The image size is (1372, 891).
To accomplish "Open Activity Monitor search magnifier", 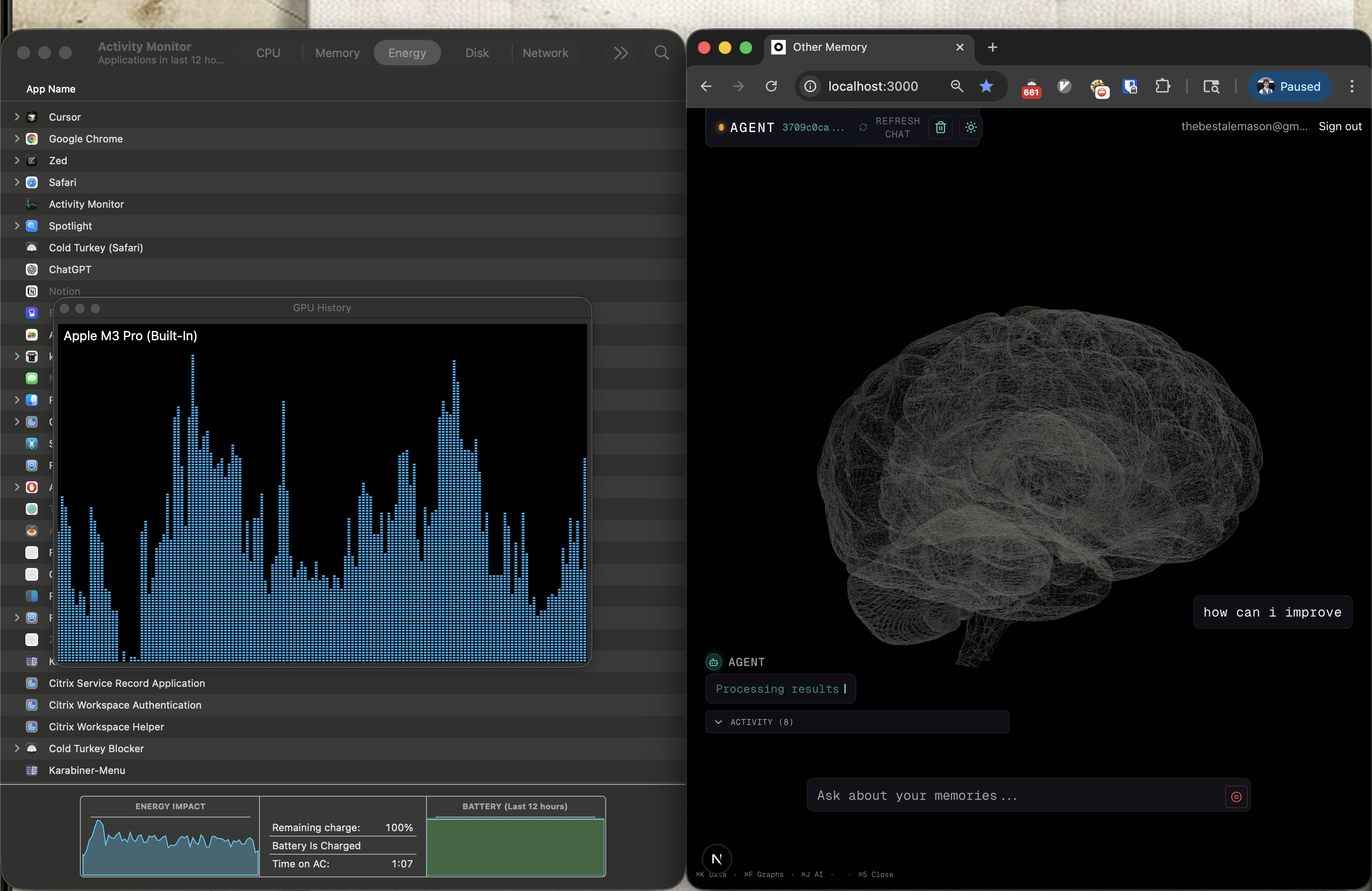I will coord(662,53).
